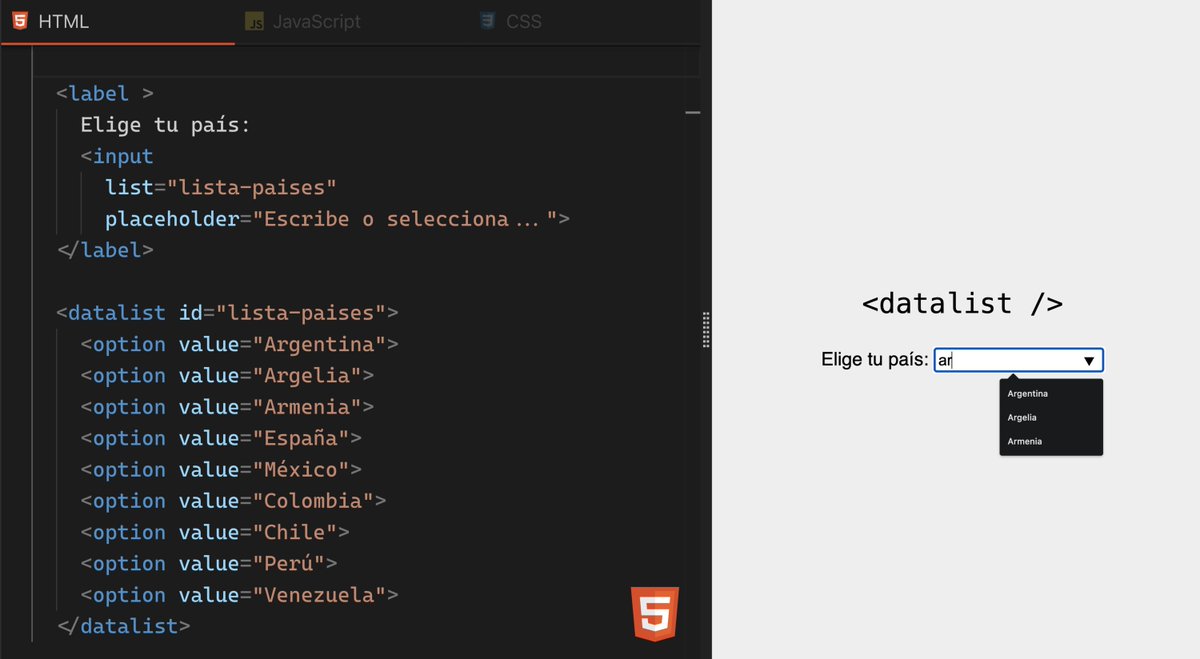Viewport: 1200px width, 659px height.
Task: Pick Armenia from the suggestion list
Action: coord(1051,441)
